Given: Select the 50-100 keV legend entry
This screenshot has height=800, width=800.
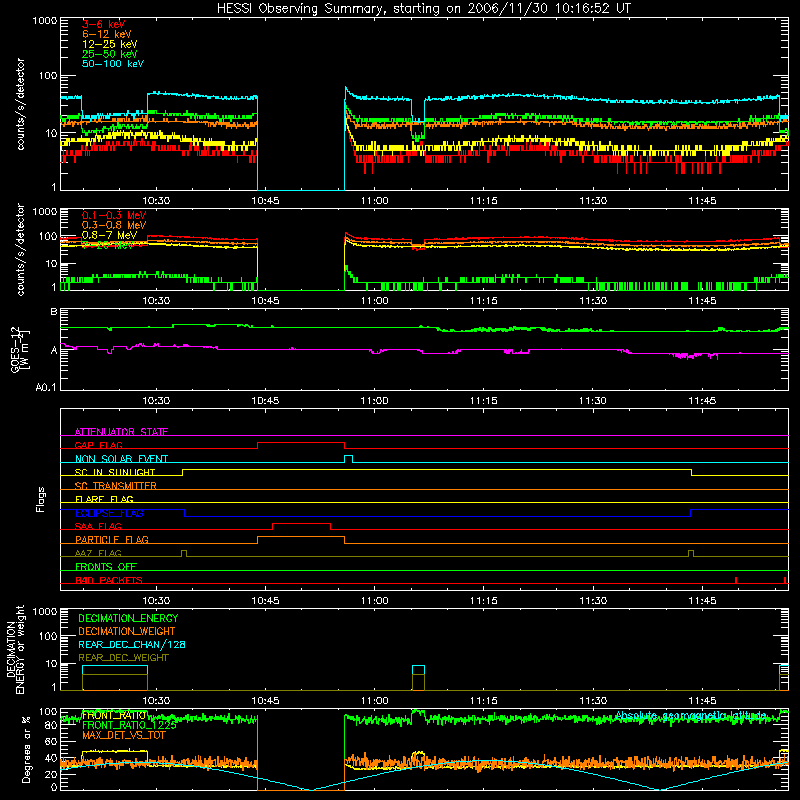Looking at the screenshot, I should [x=113, y=64].
